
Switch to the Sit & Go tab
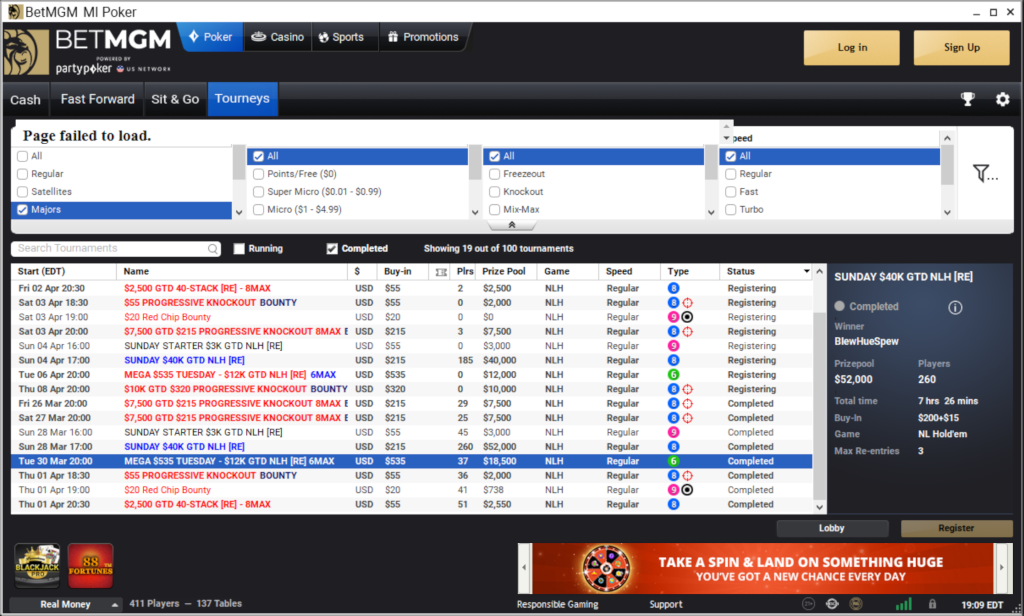coord(175,99)
